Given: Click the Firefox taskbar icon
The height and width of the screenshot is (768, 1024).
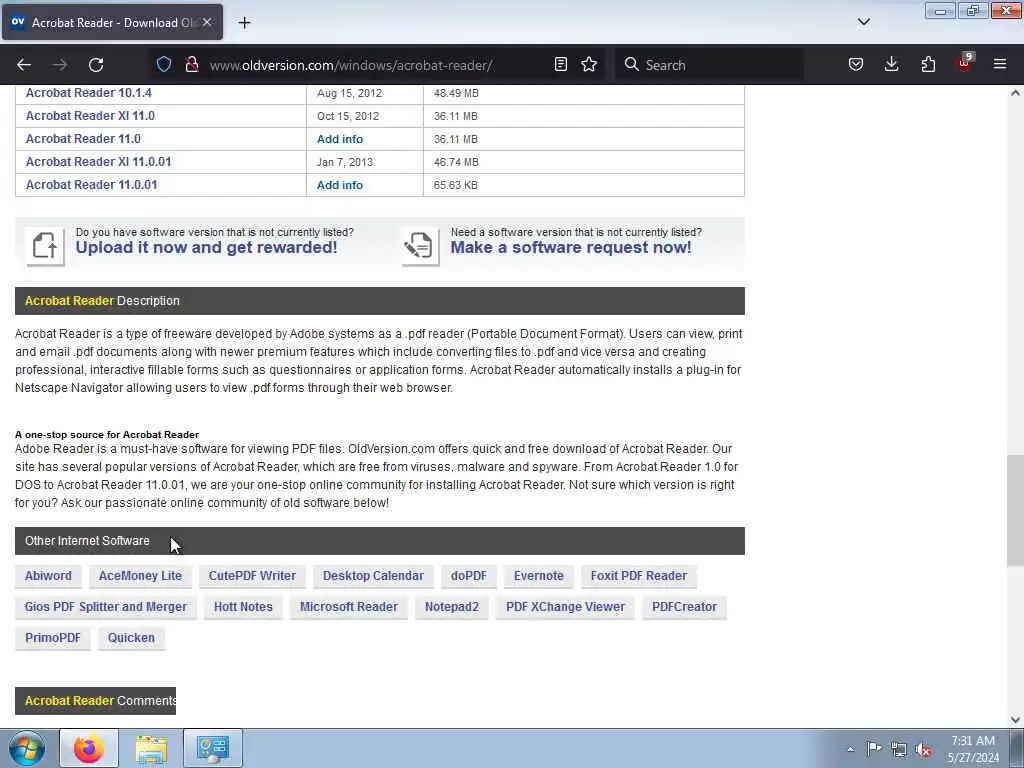Looking at the screenshot, I should click(89, 748).
